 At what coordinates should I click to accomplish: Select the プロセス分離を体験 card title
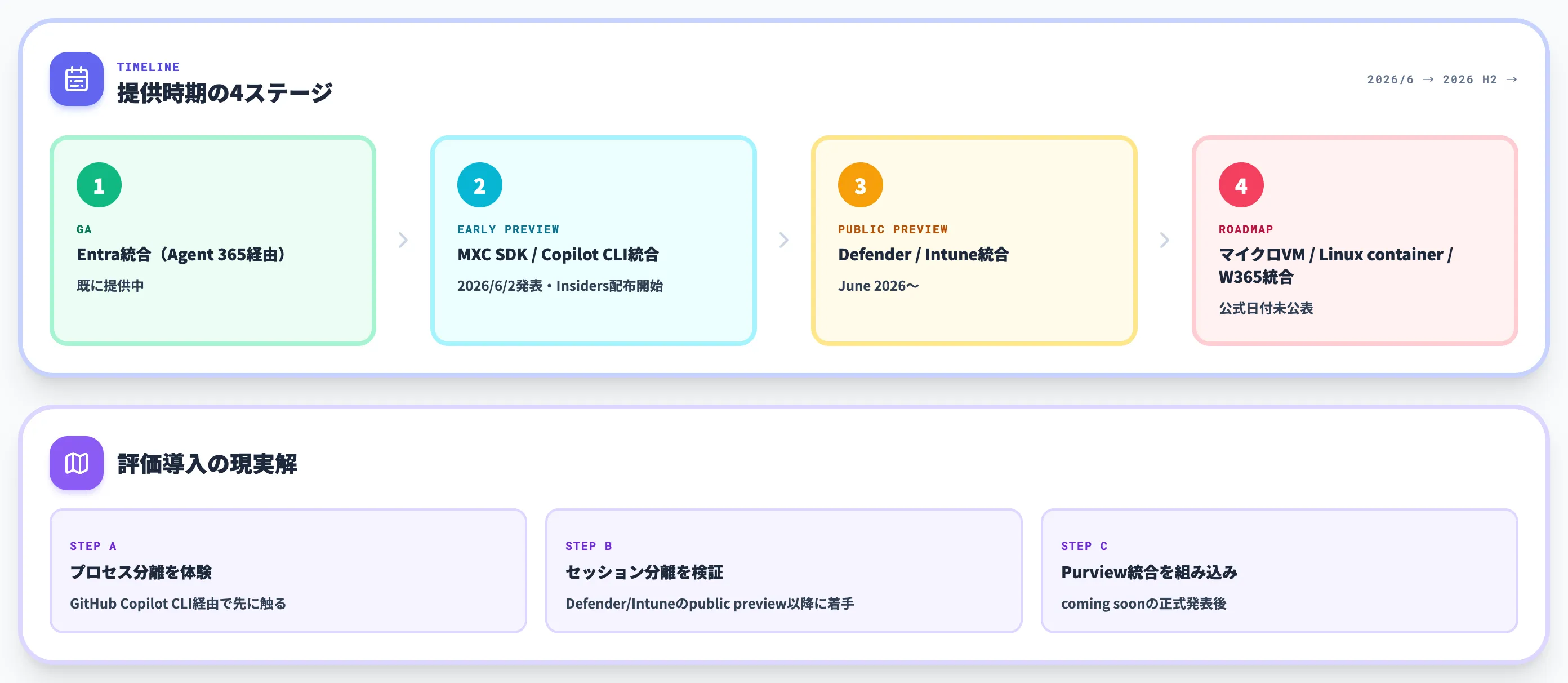point(141,573)
